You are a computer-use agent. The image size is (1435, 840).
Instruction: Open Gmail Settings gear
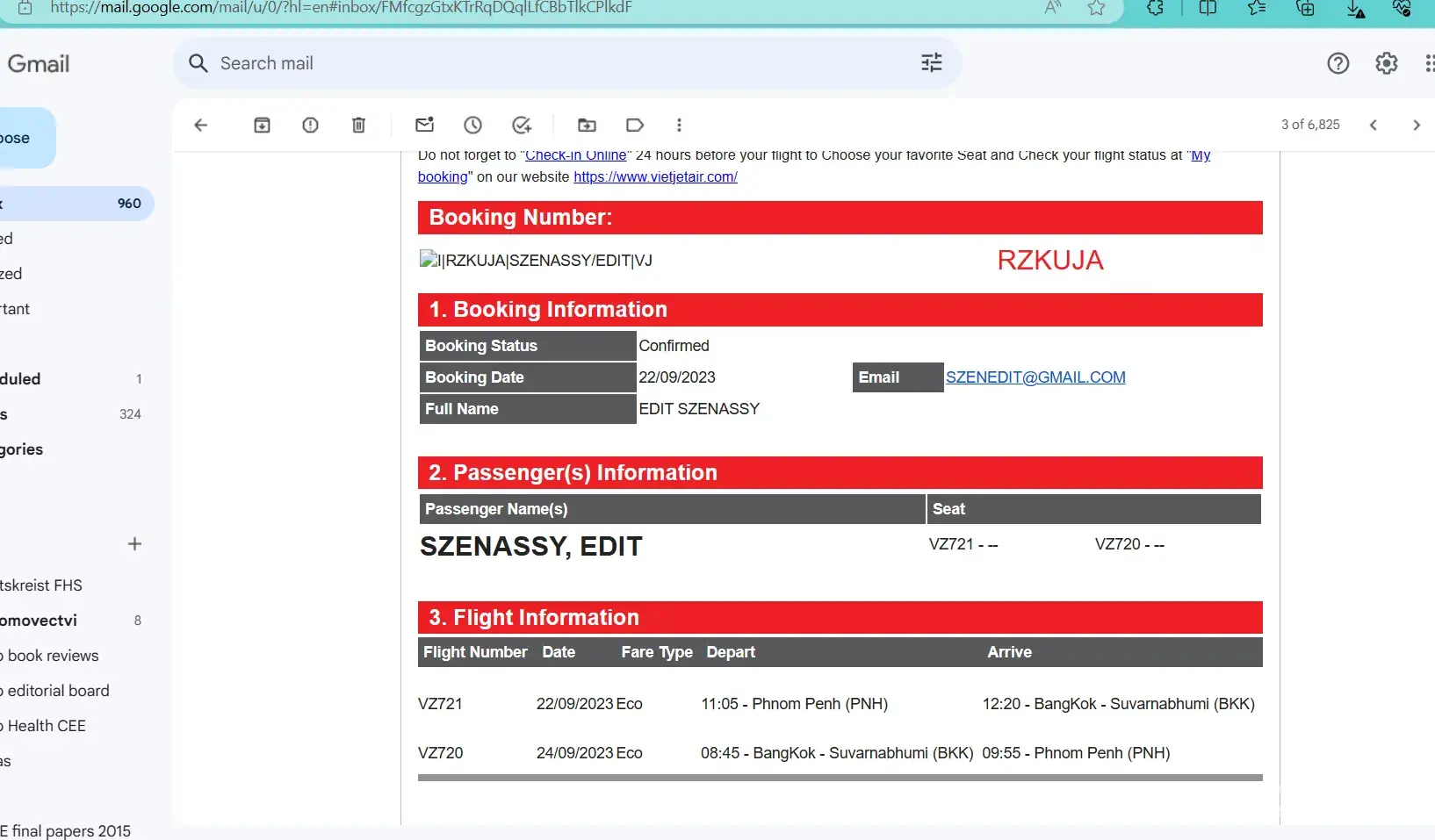pyautogui.click(x=1386, y=63)
